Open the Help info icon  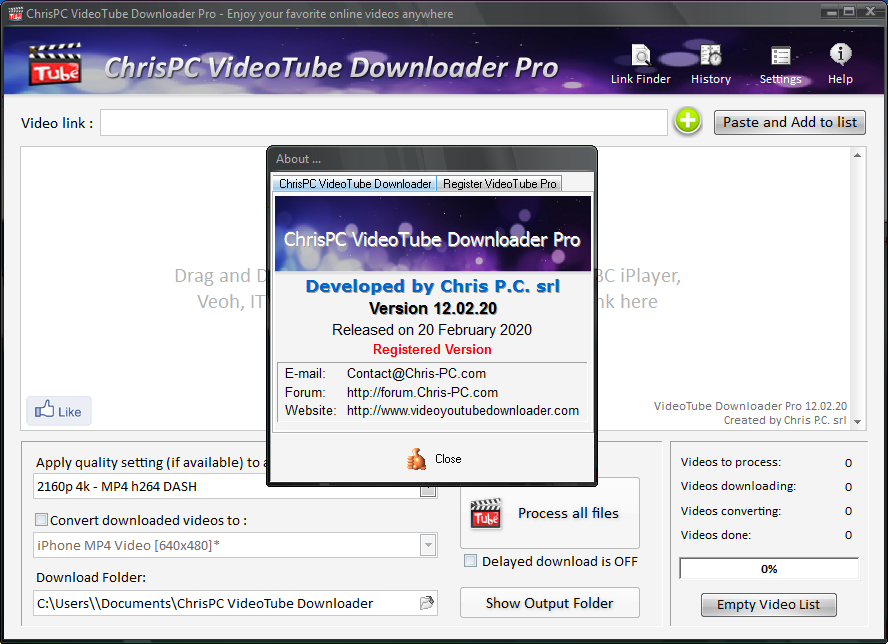pos(840,64)
